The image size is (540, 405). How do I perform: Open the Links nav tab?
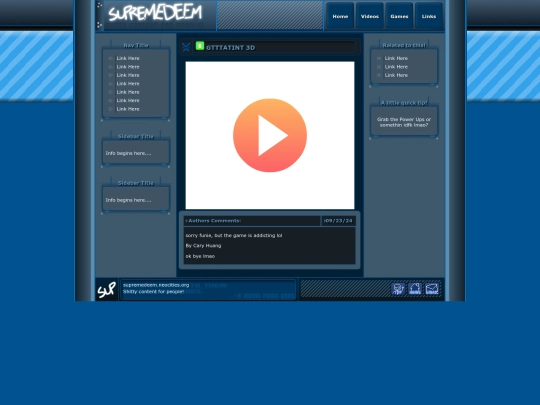point(429,16)
